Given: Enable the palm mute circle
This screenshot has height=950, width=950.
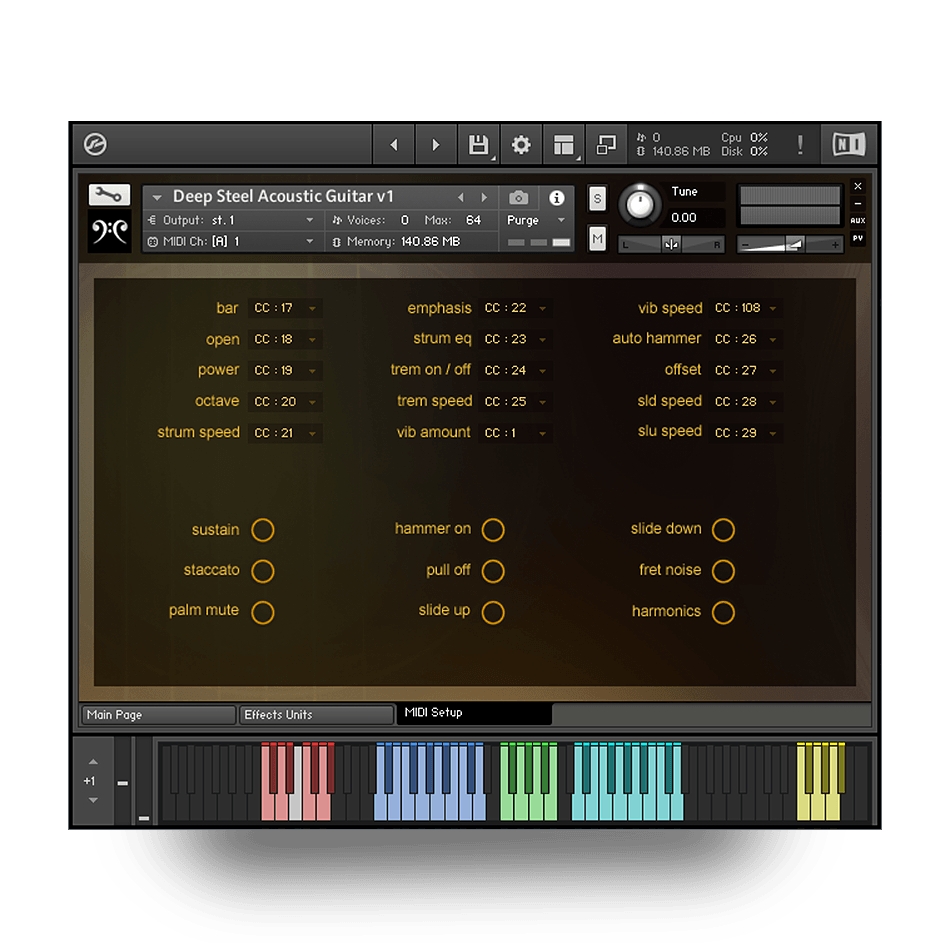Looking at the screenshot, I should [263, 612].
